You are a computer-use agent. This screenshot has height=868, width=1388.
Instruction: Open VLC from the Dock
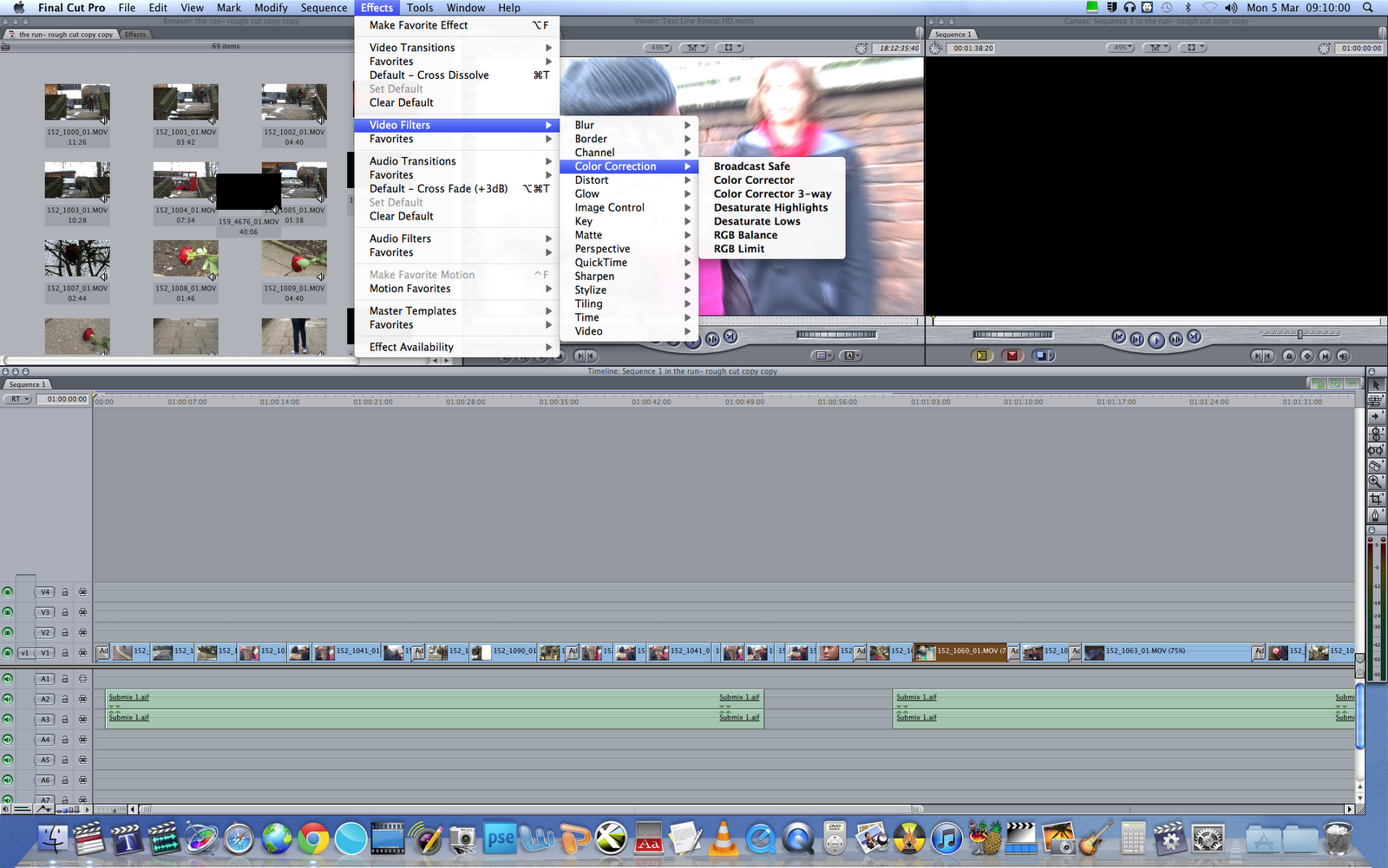723,839
